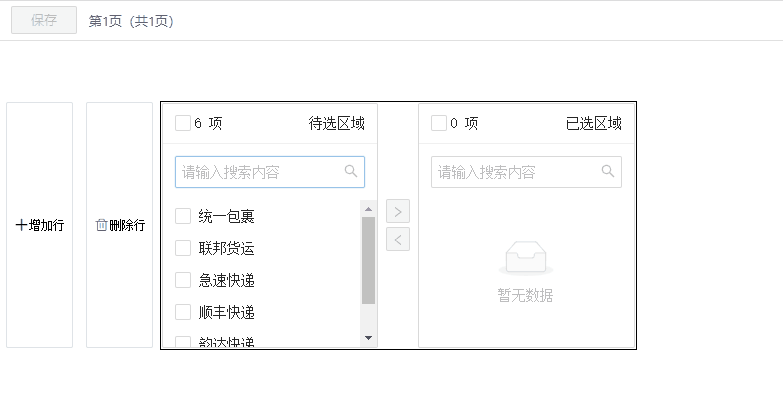Focus the 待选区域 search input field
This screenshot has width=783, height=402.
tap(260, 172)
